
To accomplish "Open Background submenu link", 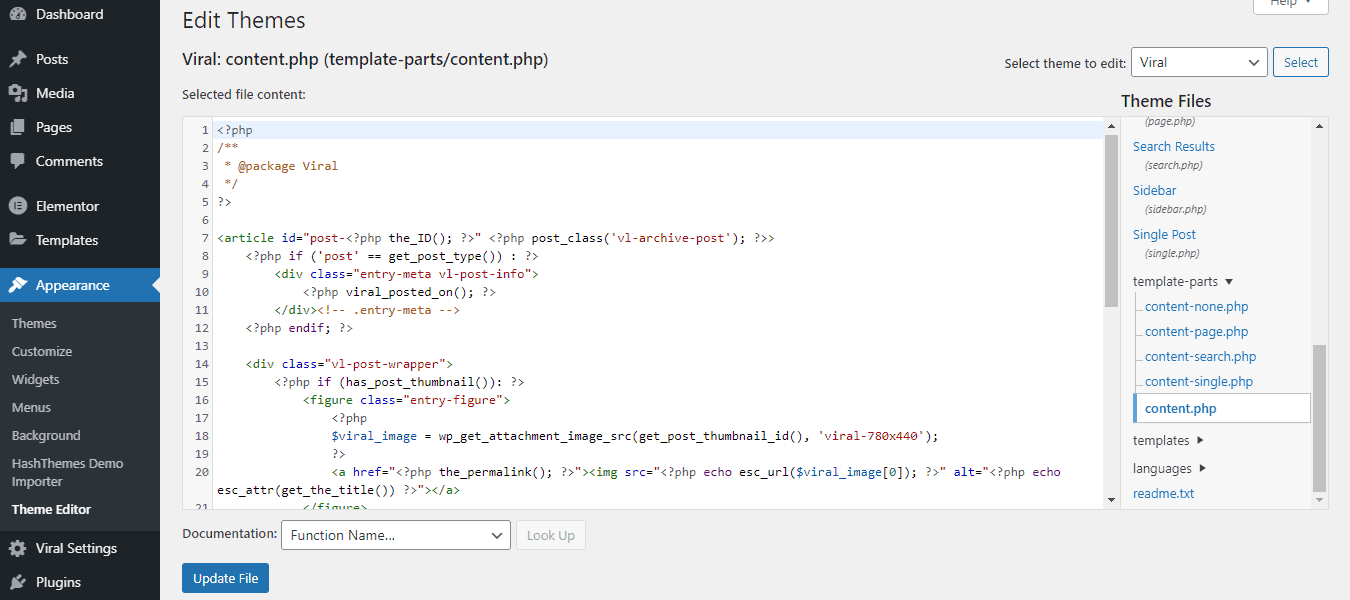I will click(46, 435).
